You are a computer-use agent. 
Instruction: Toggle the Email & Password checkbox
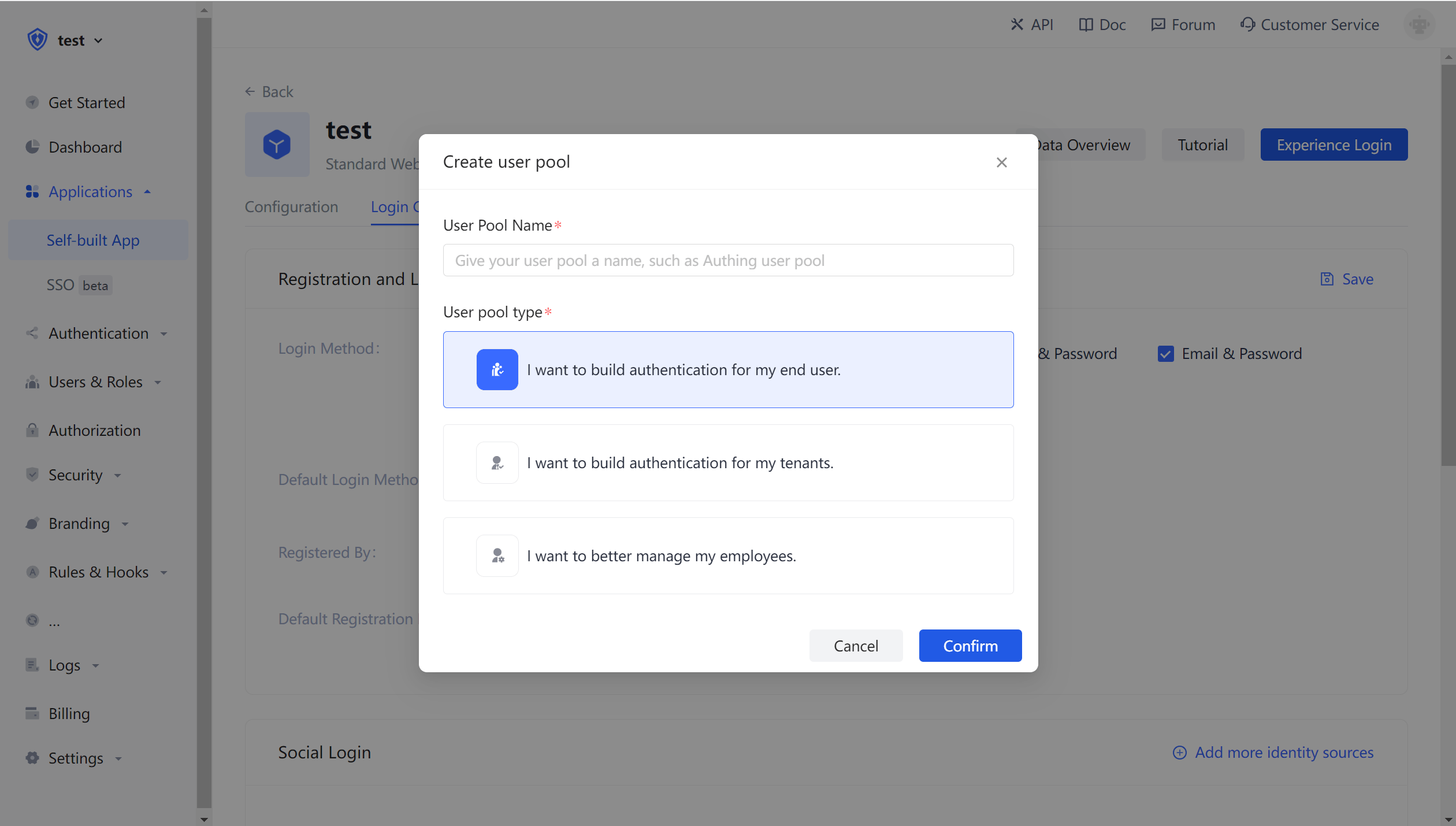1167,353
